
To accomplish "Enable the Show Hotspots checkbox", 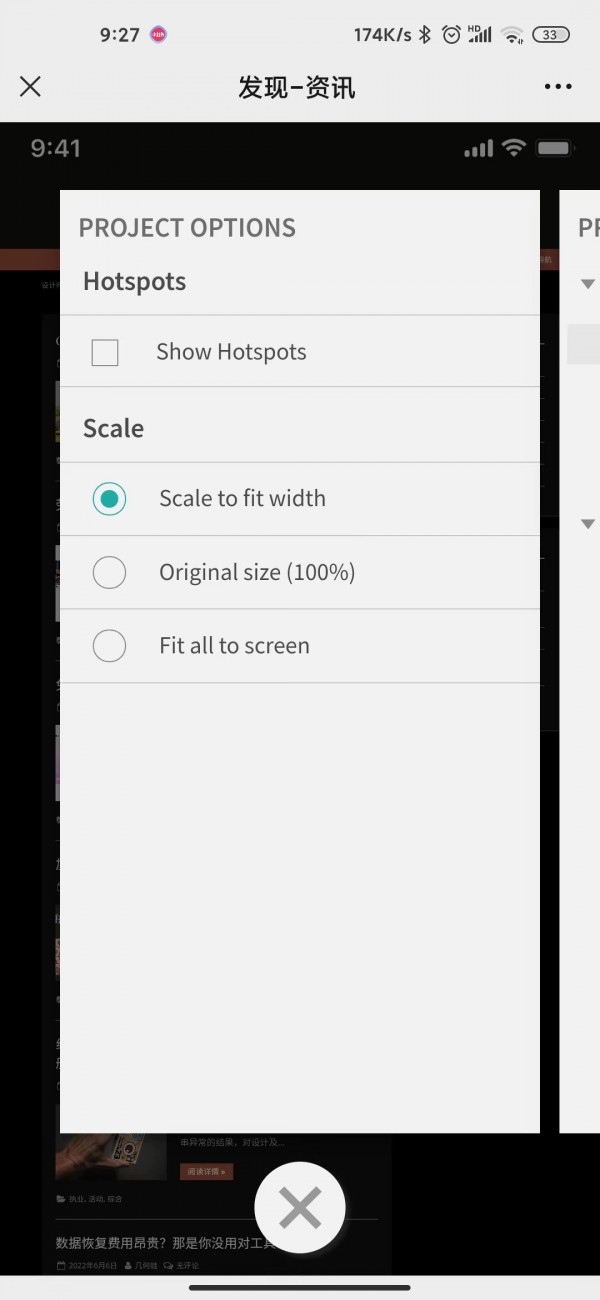I will click(x=105, y=352).
